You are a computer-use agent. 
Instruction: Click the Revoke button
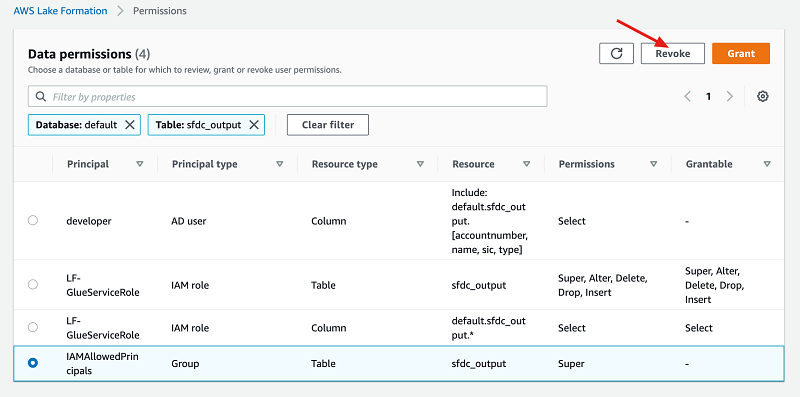click(672, 54)
